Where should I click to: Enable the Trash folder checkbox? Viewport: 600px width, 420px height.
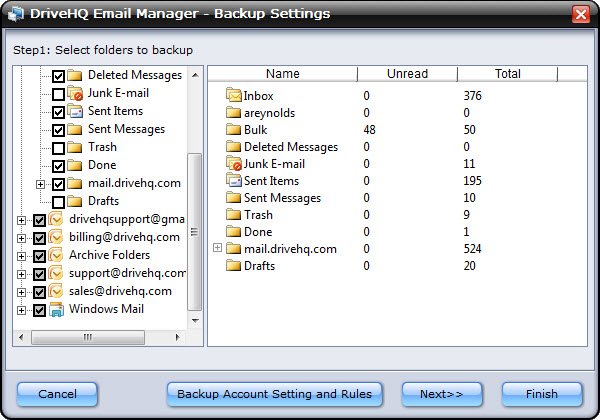pyautogui.click(x=58, y=148)
